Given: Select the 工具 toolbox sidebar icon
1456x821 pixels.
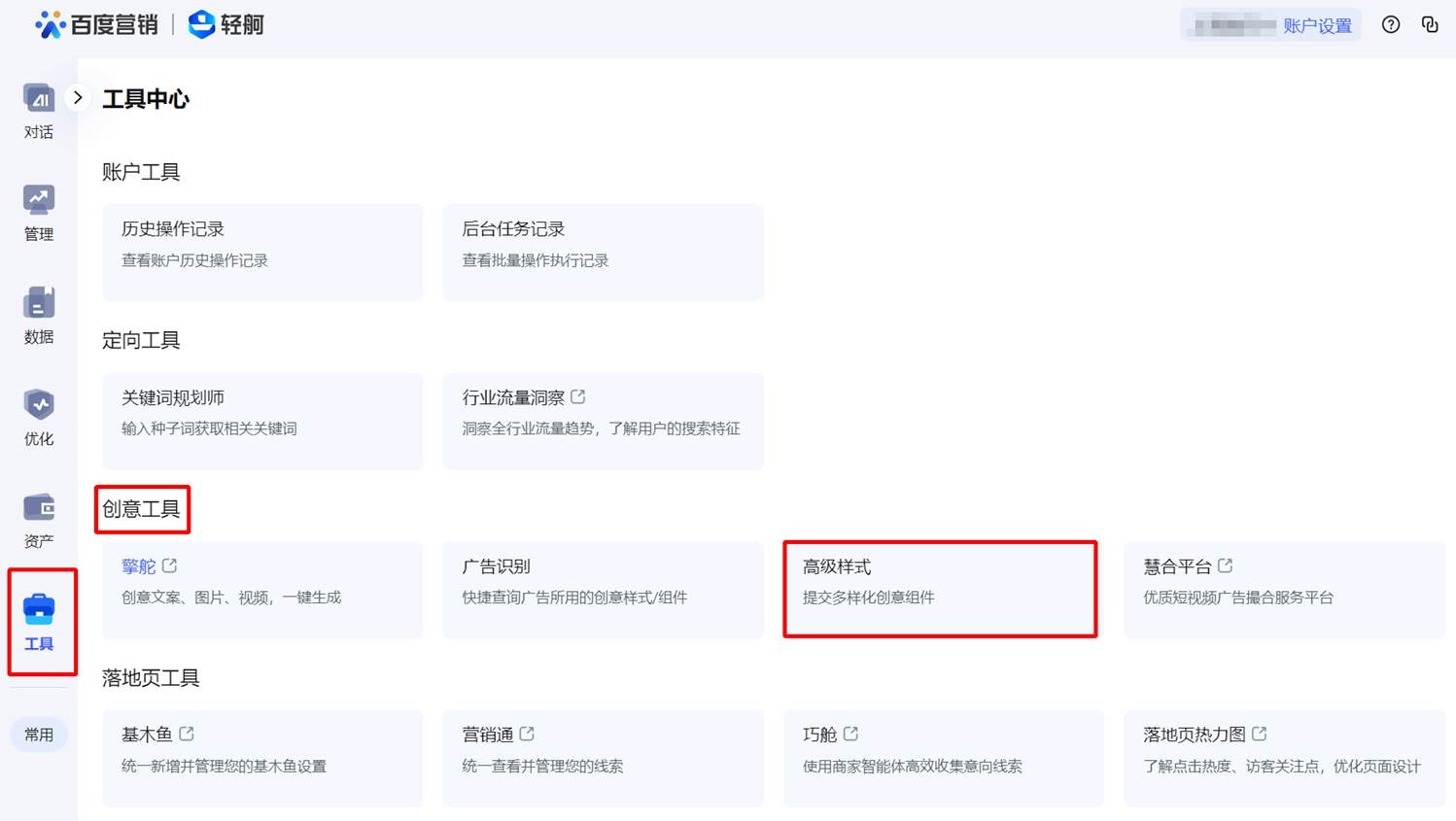Looking at the screenshot, I should (39, 611).
